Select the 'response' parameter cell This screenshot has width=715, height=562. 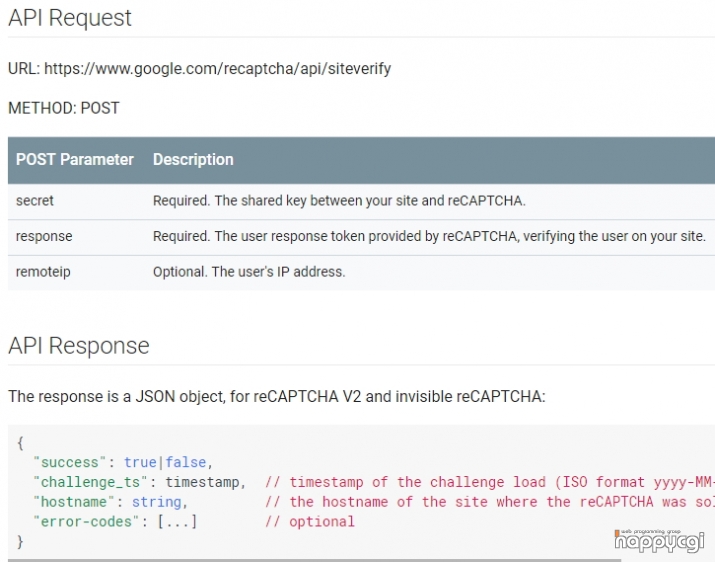tap(44, 236)
